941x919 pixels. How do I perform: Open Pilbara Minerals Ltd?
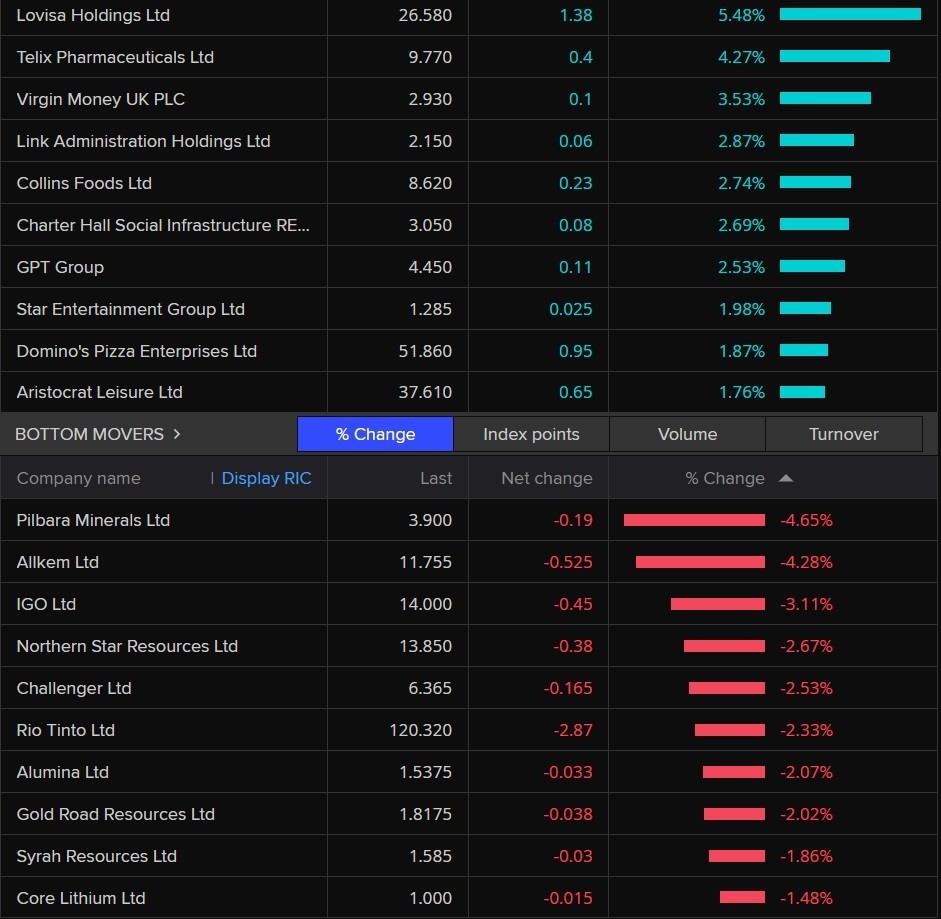pyautogui.click(x=93, y=520)
